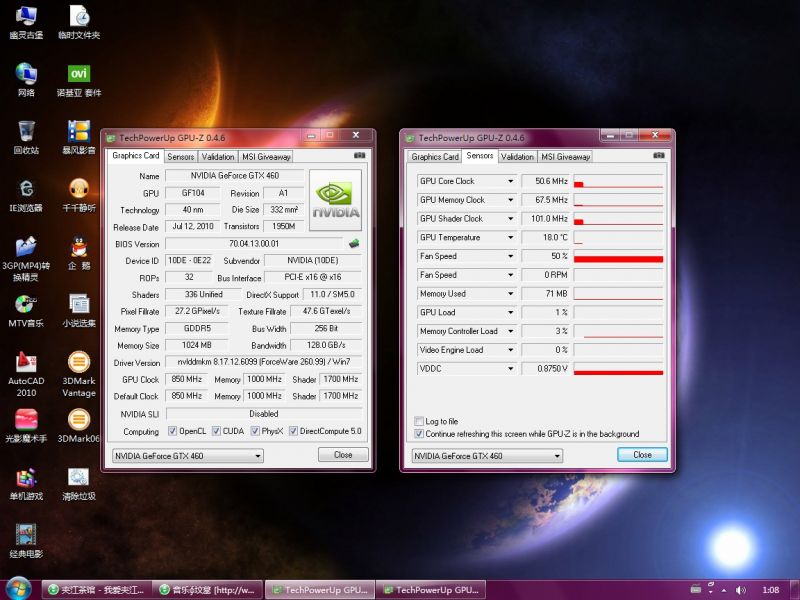Image resolution: width=800 pixels, height=600 pixels.
Task: Switch to Sensors tab in left GPU-Z window
Action: coord(181,157)
